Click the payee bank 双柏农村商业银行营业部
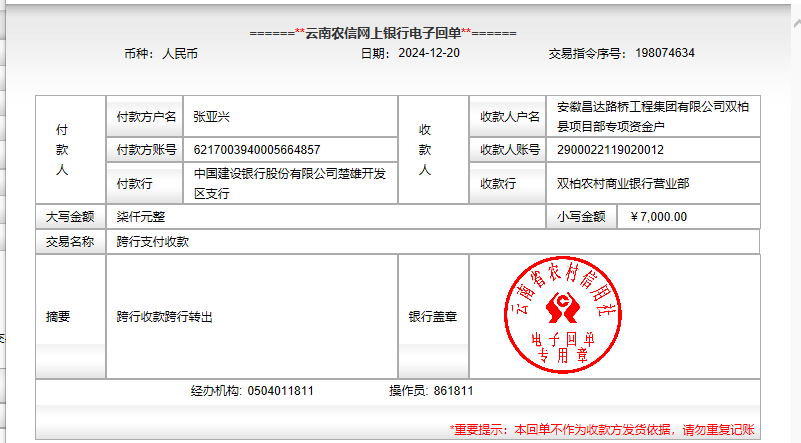 [623, 183]
